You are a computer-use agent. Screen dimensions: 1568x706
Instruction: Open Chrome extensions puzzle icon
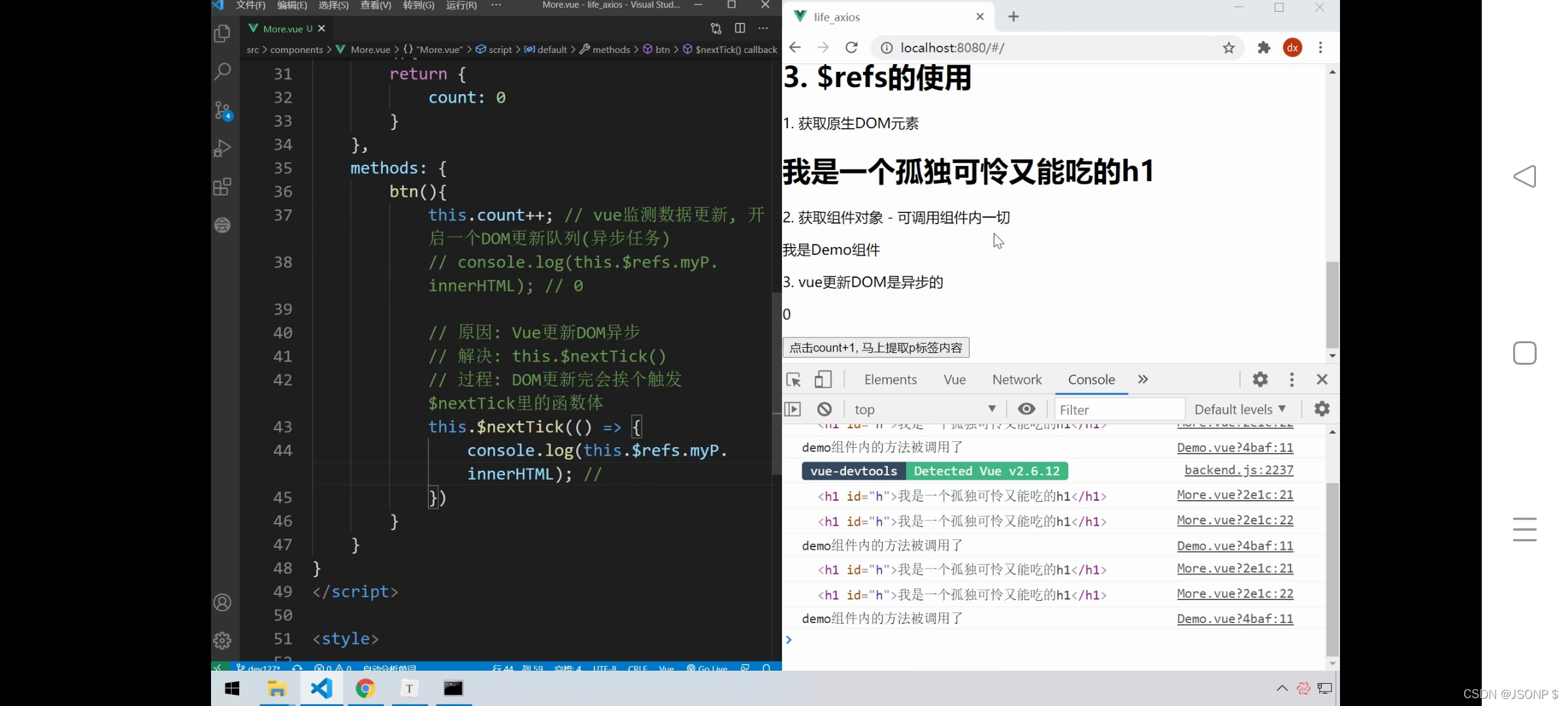click(1264, 47)
